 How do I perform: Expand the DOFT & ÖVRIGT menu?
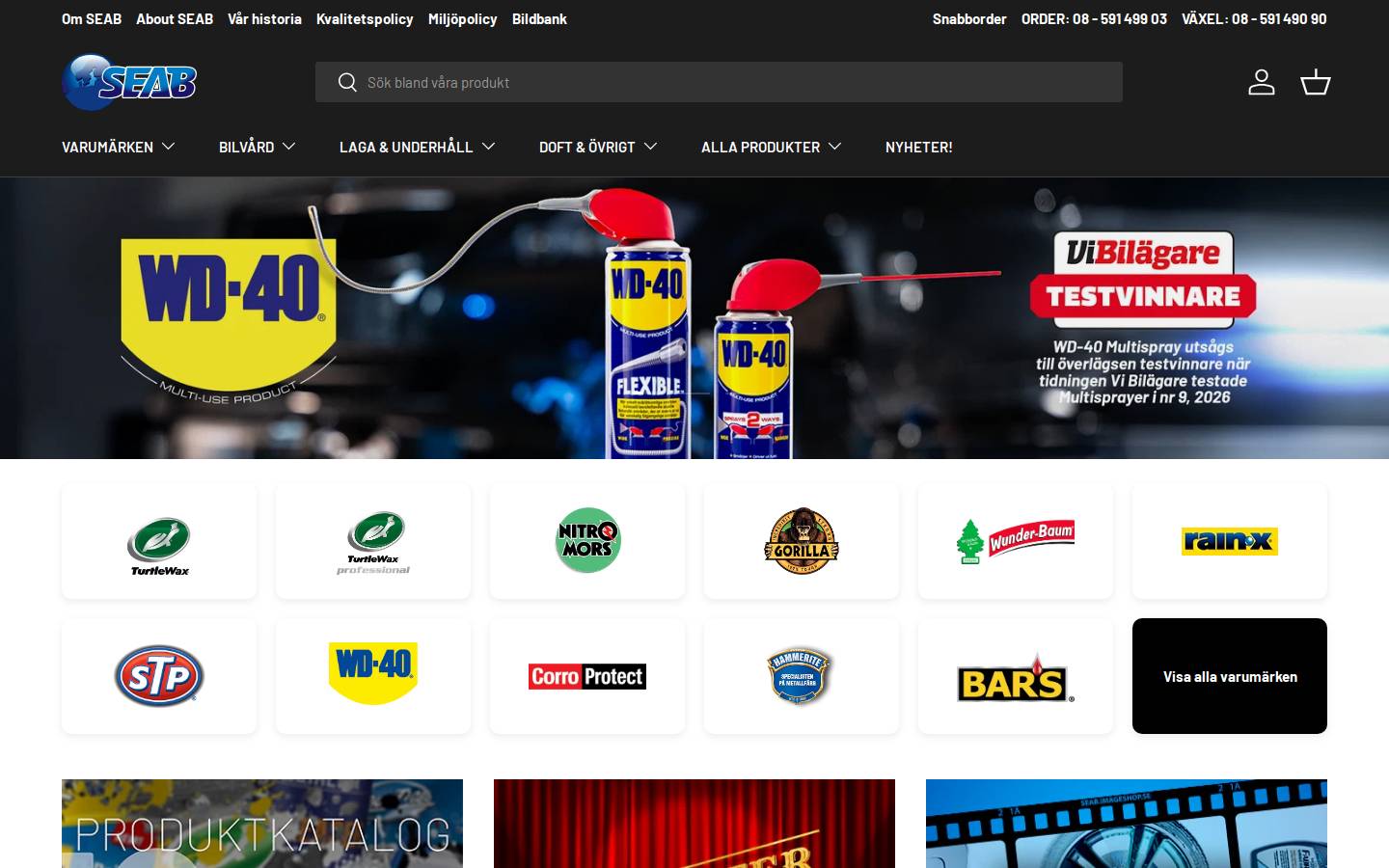point(598,147)
